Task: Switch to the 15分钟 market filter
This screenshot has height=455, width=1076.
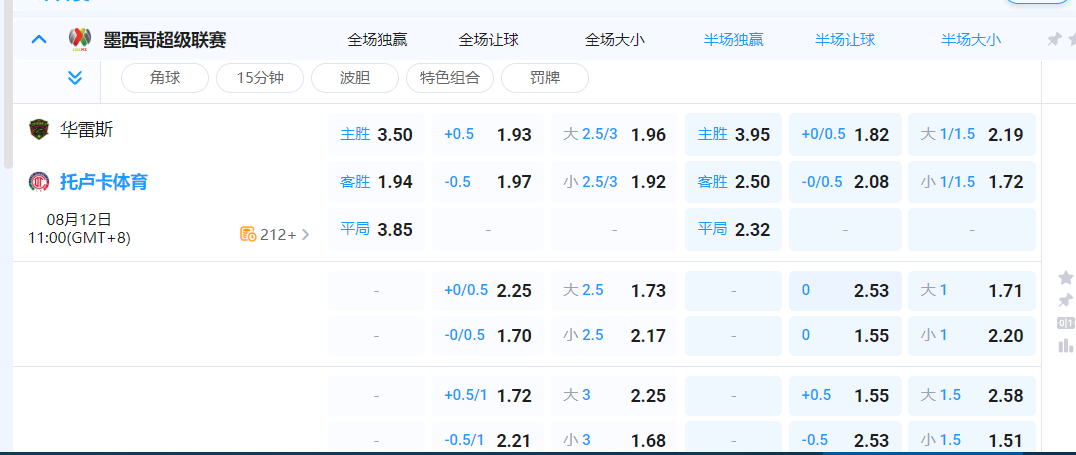Action: [x=257, y=78]
